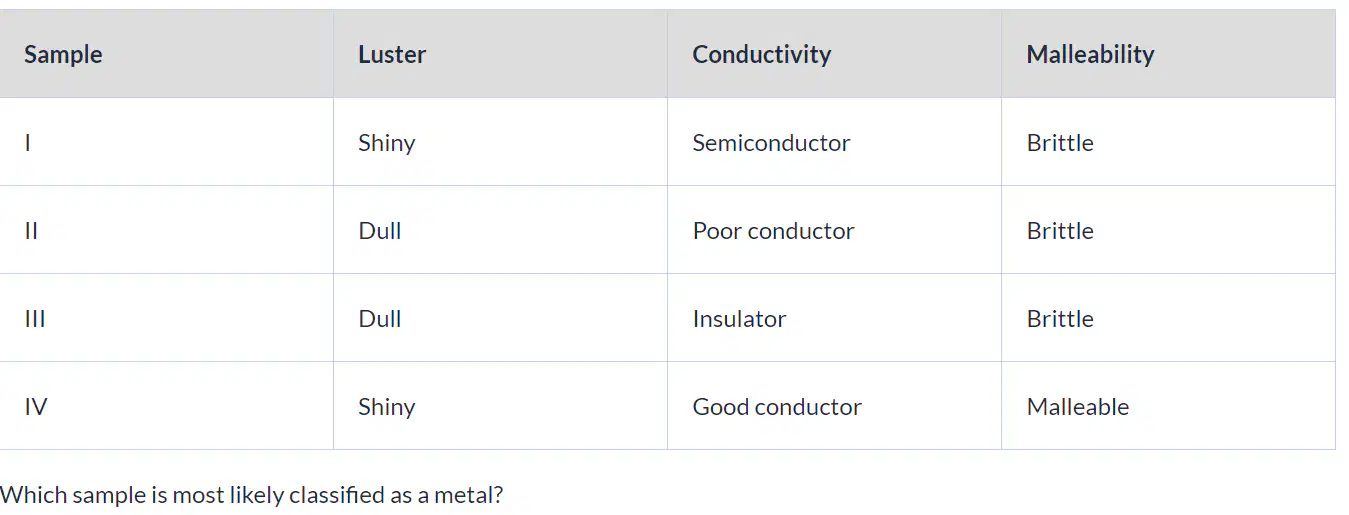Click Shiny luster cell for sample IV
The height and width of the screenshot is (515, 1349).
tap(387, 407)
